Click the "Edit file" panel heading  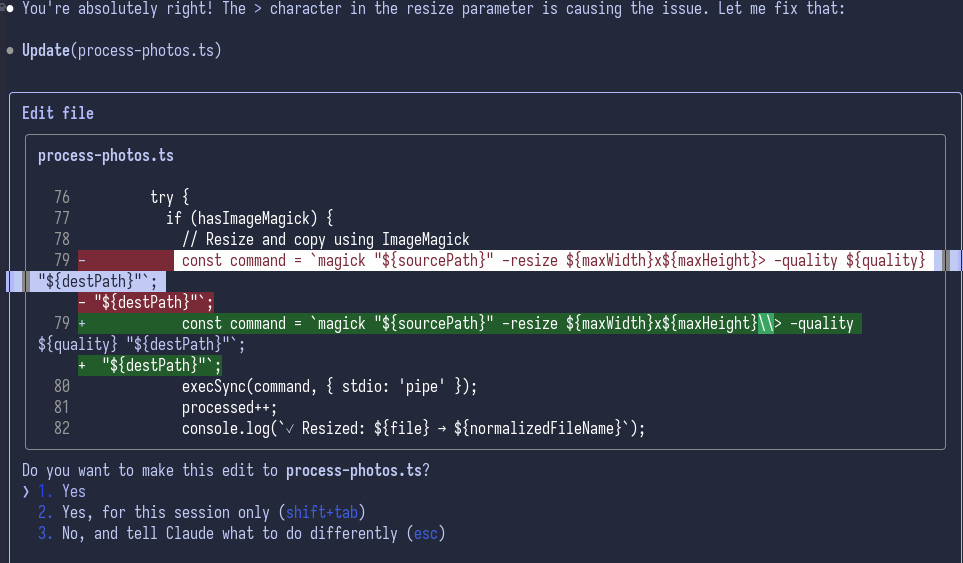(58, 113)
